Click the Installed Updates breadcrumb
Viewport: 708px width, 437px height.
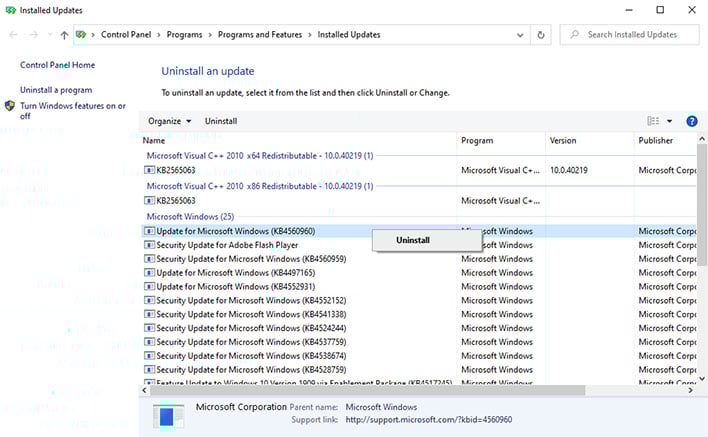click(349, 35)
